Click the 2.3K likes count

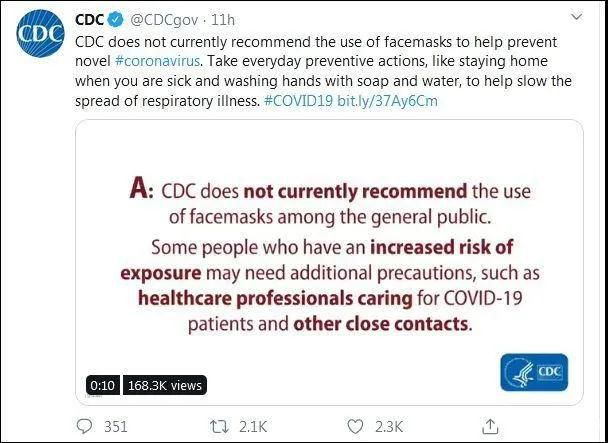pos(387,426)
